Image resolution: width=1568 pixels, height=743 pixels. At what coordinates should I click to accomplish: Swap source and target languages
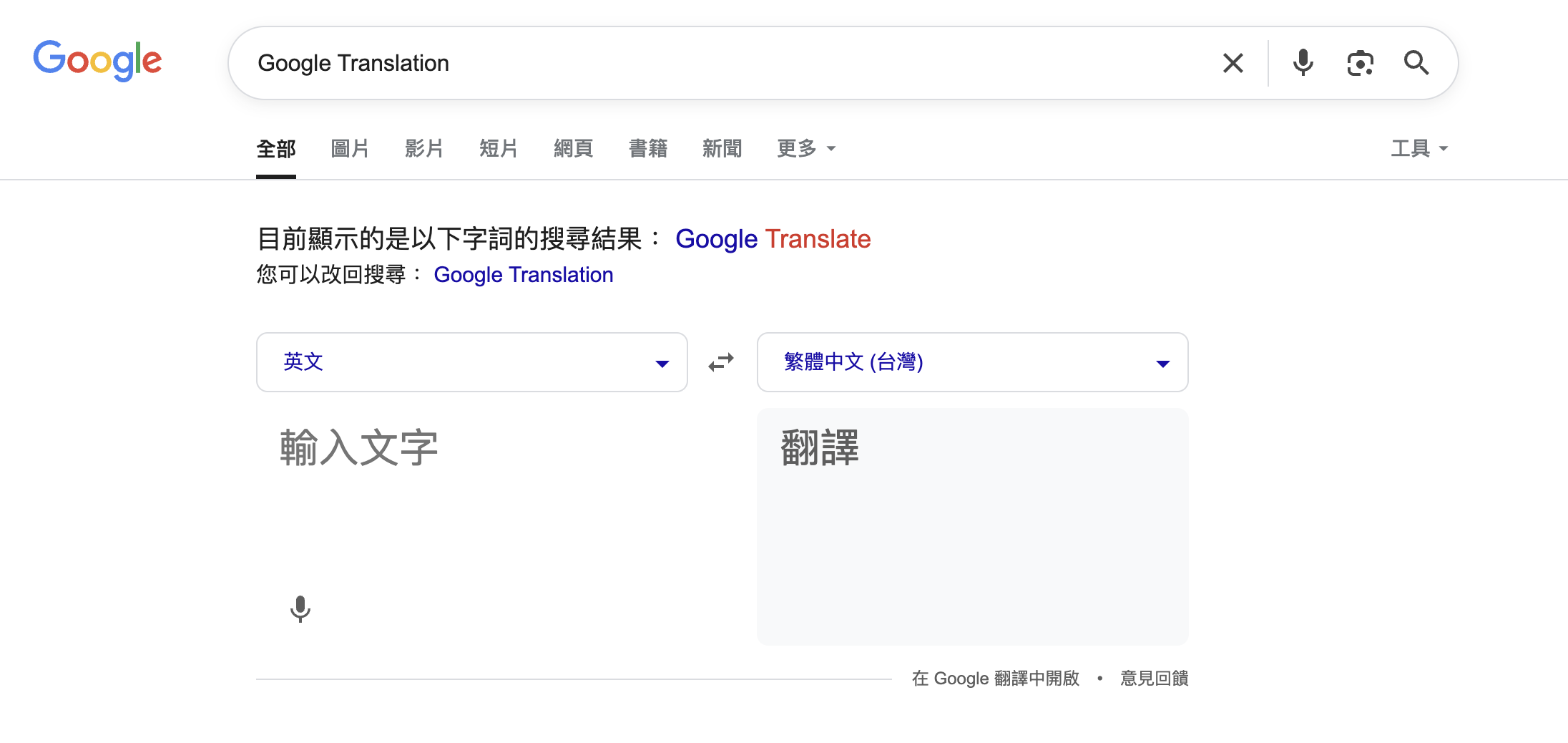(x=721, y=362)
